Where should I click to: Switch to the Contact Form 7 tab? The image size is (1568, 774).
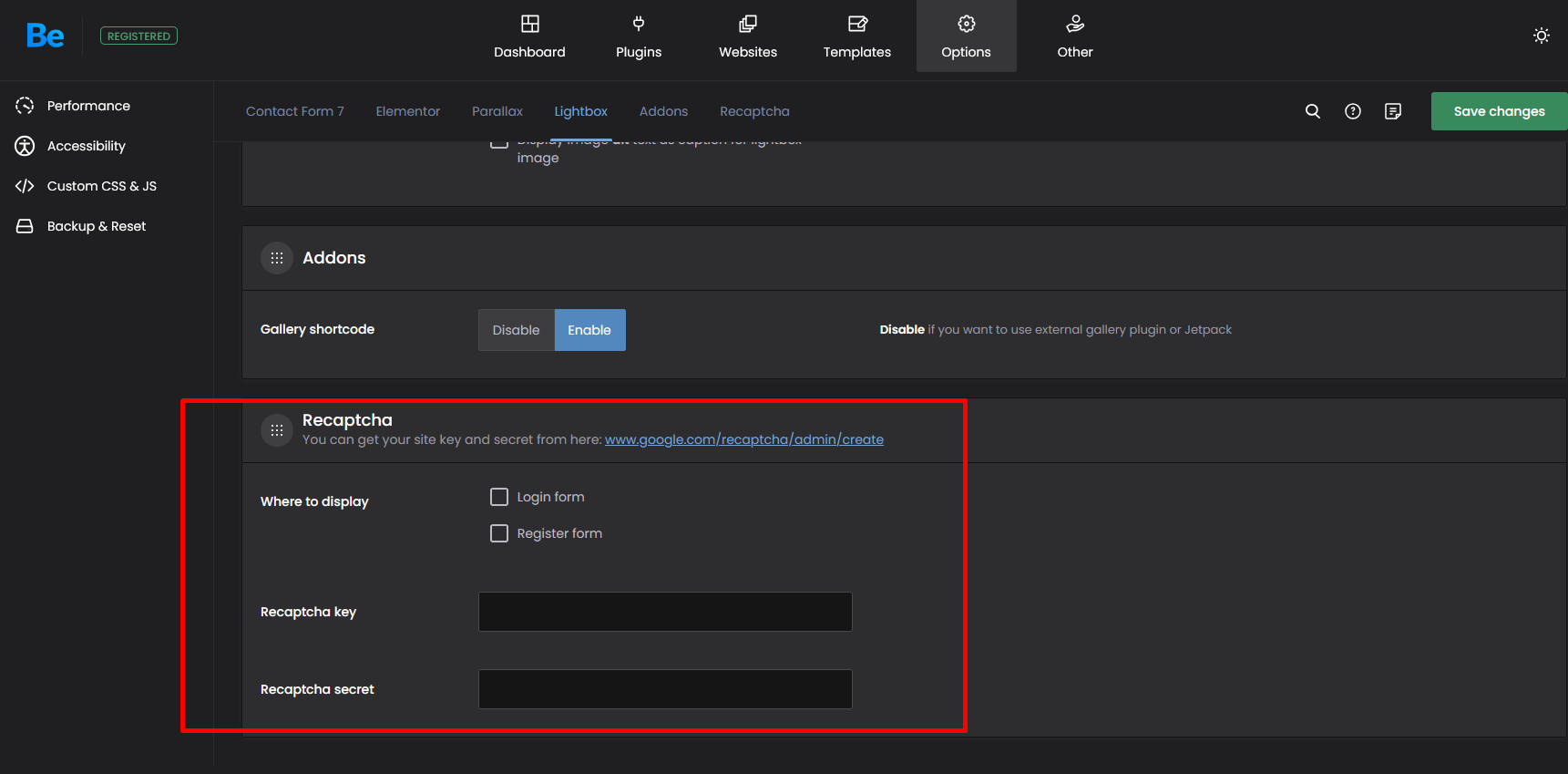294,111
